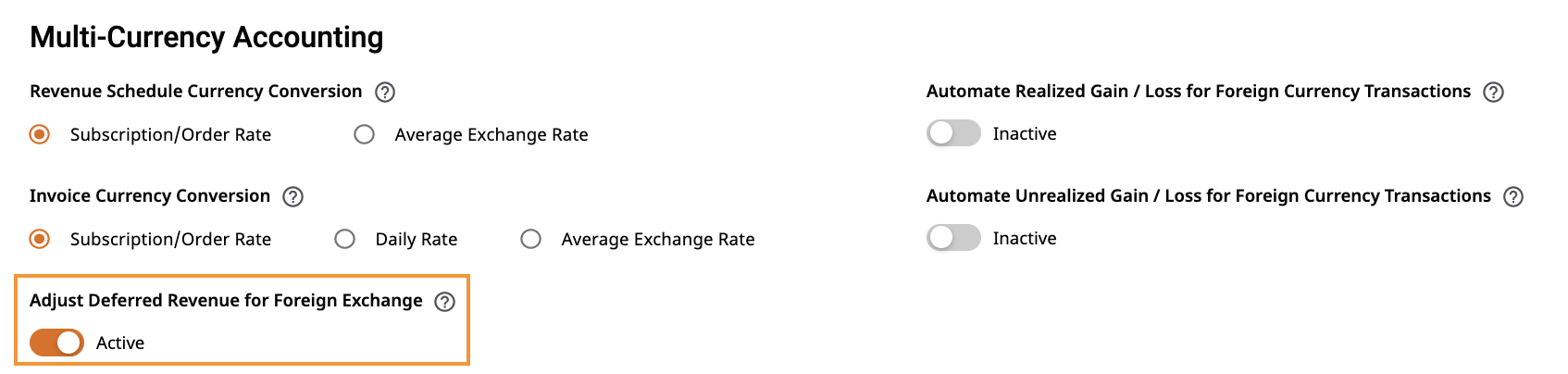
Task: Click Inactive label beside Unrealized Gain toggle
Action: [1025, 238]
